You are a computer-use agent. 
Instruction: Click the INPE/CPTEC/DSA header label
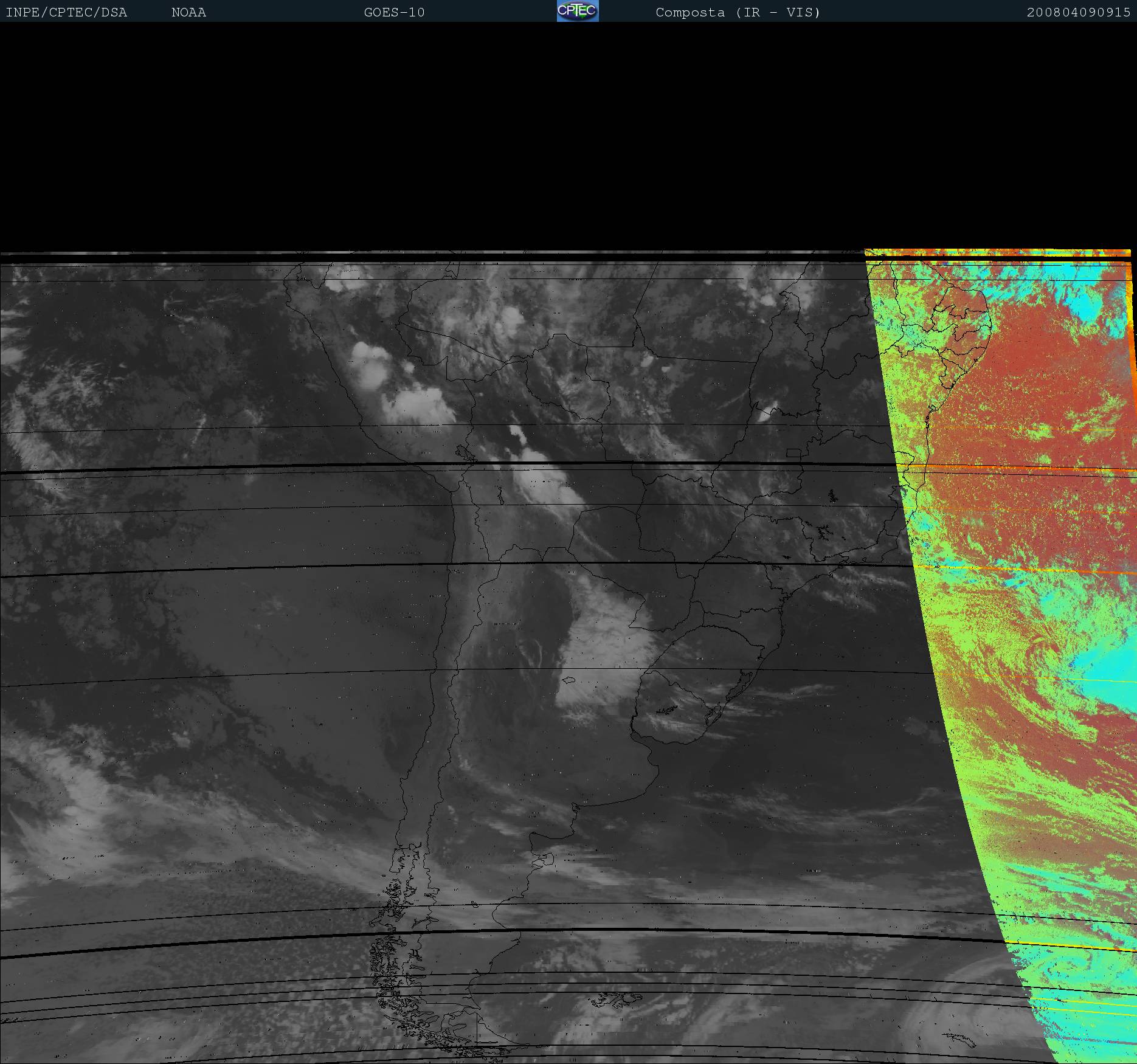pyautogui.click(x=66, y=13)
